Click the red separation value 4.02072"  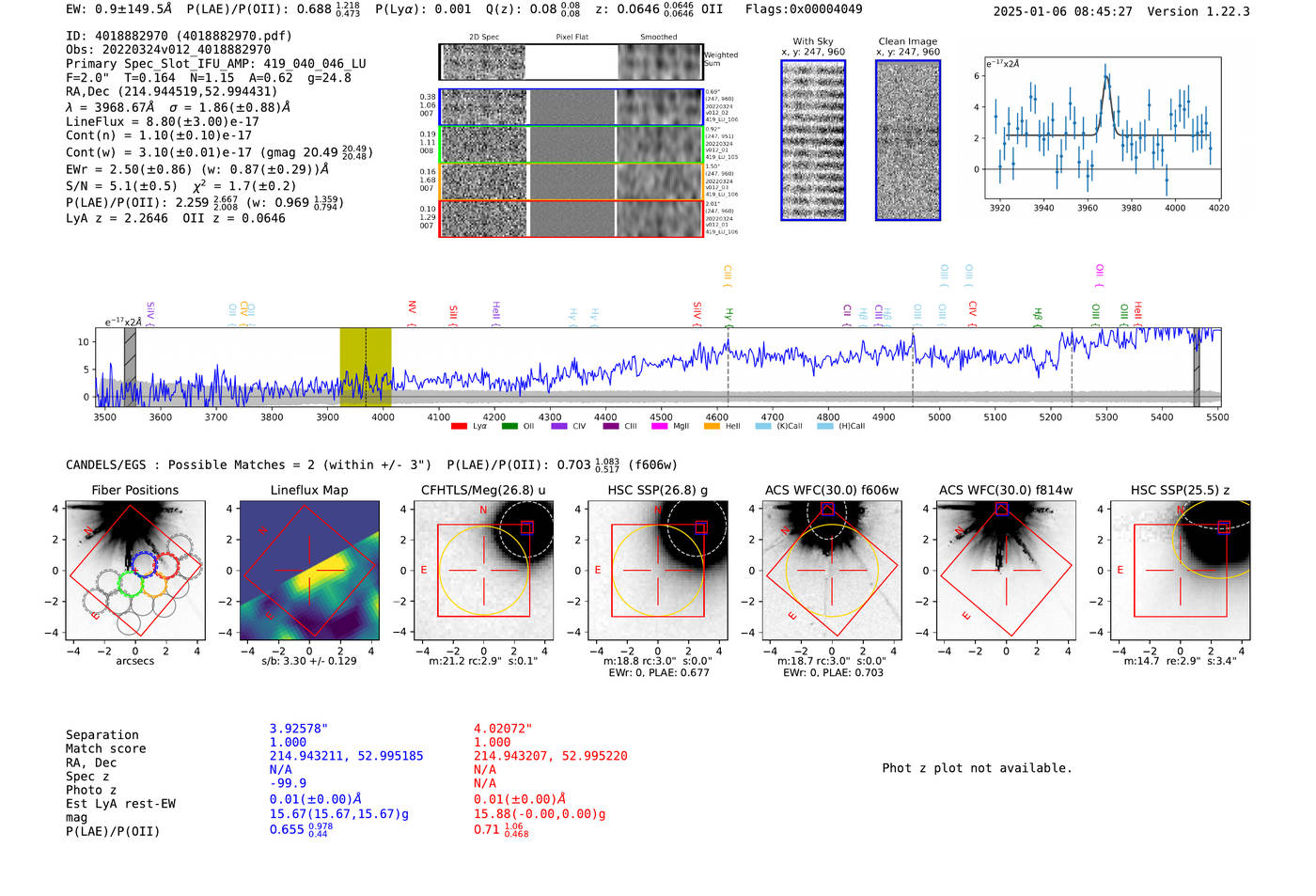click(503, 729)
